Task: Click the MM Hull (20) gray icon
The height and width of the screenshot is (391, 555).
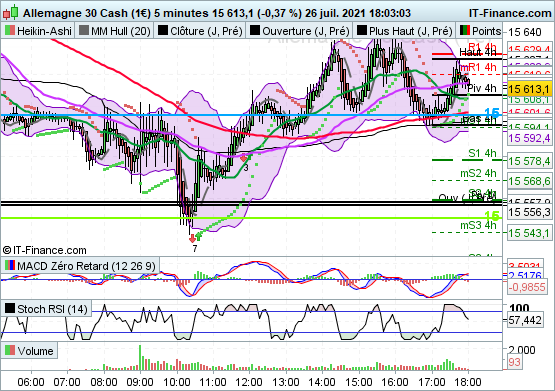Action: pyautogui.click(x=84, y=30)
